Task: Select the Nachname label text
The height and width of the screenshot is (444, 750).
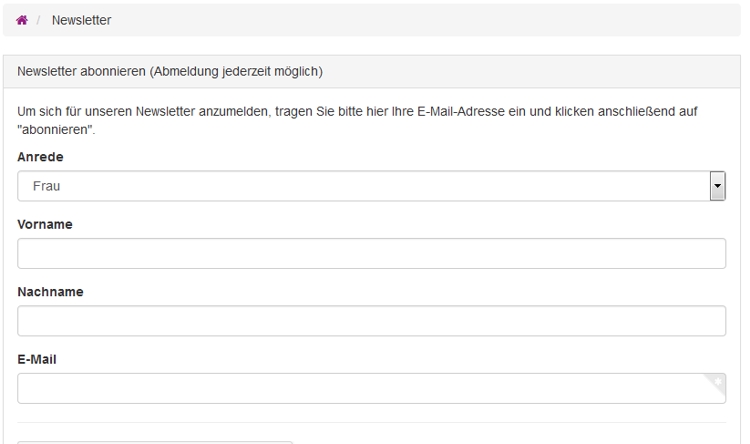Action: pos(49,292)
